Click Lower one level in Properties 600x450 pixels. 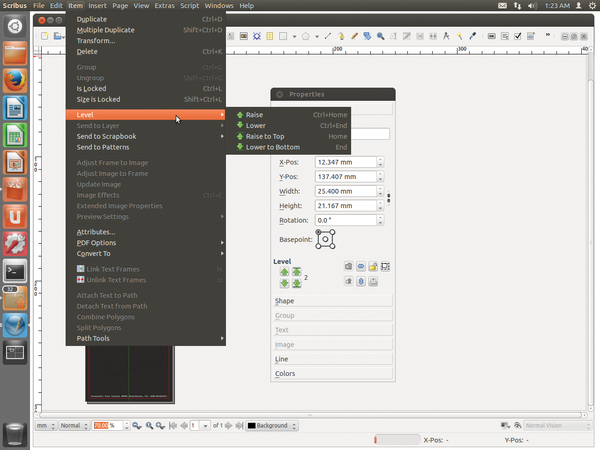(x=284, y=284)
